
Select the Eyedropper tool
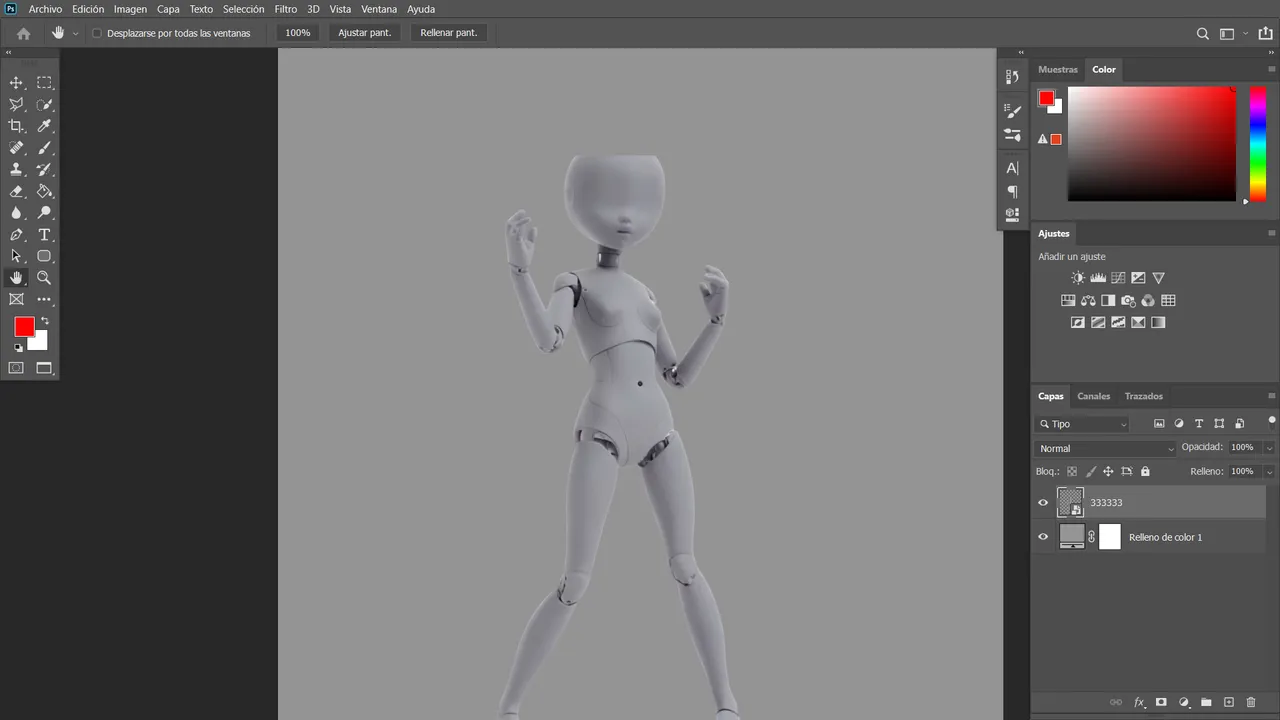[44, 126]
